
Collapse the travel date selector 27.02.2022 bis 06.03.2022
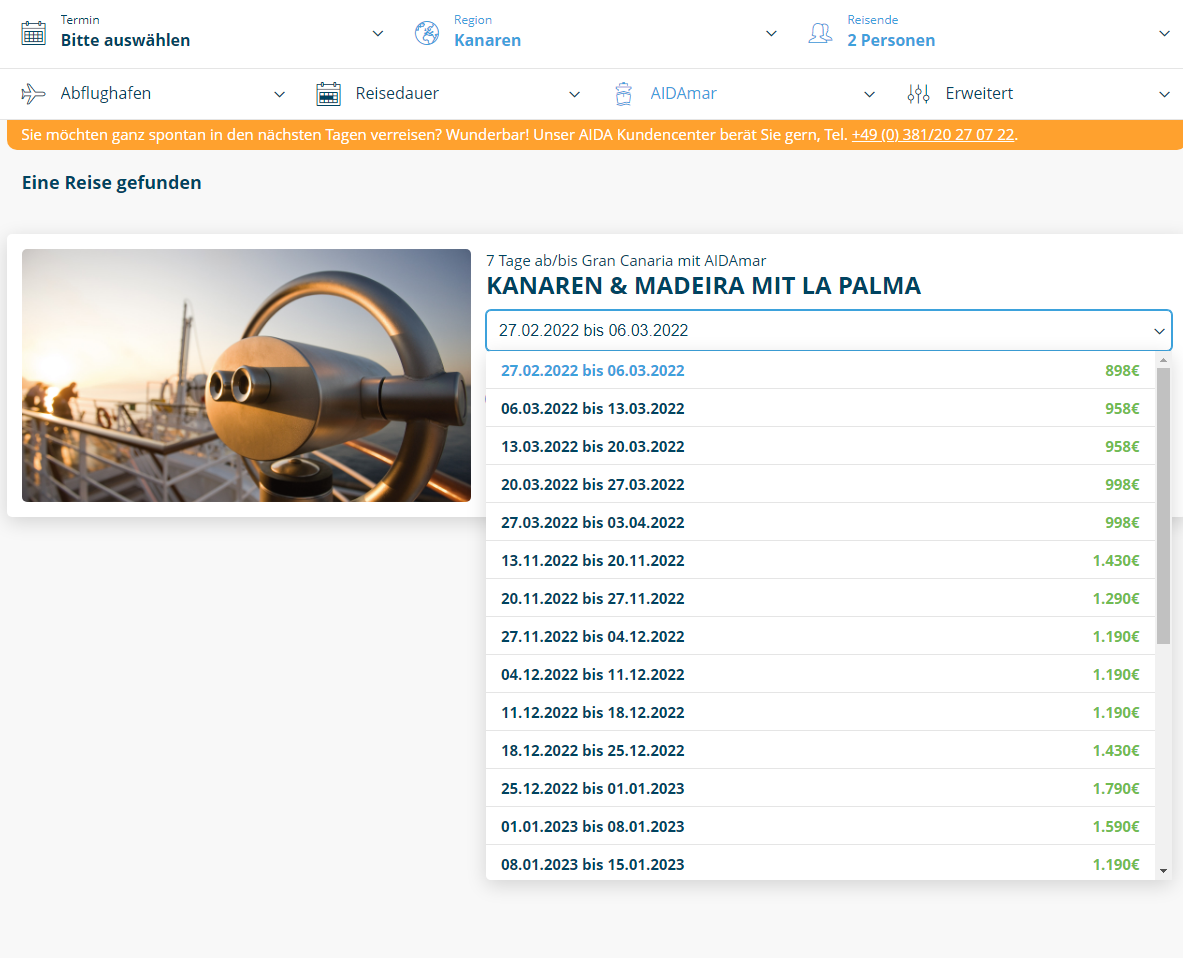pyautogui.click(x=1159, y=330)
